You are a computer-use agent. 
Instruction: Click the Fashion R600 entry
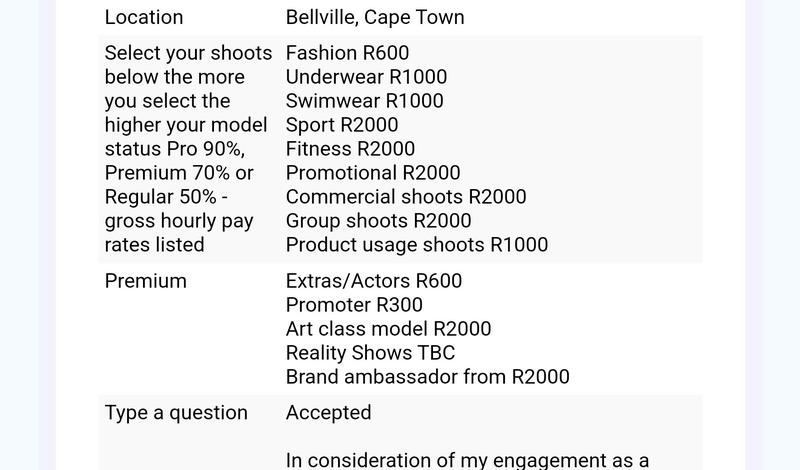(x=347, y=53)
